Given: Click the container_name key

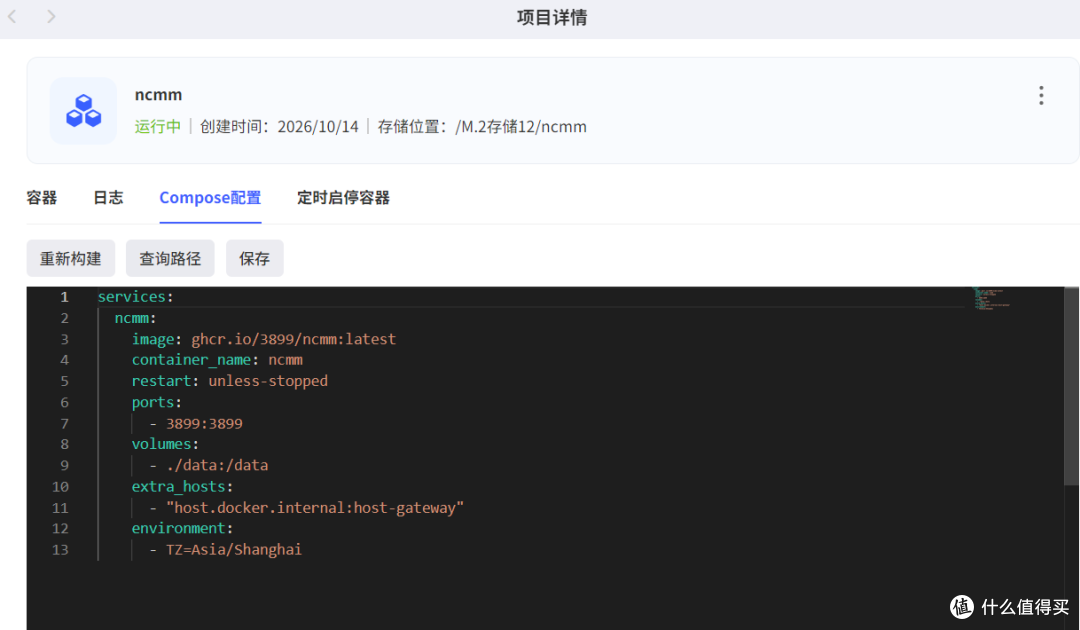Looking at the screenshot, I should click(x=191, y=360).
